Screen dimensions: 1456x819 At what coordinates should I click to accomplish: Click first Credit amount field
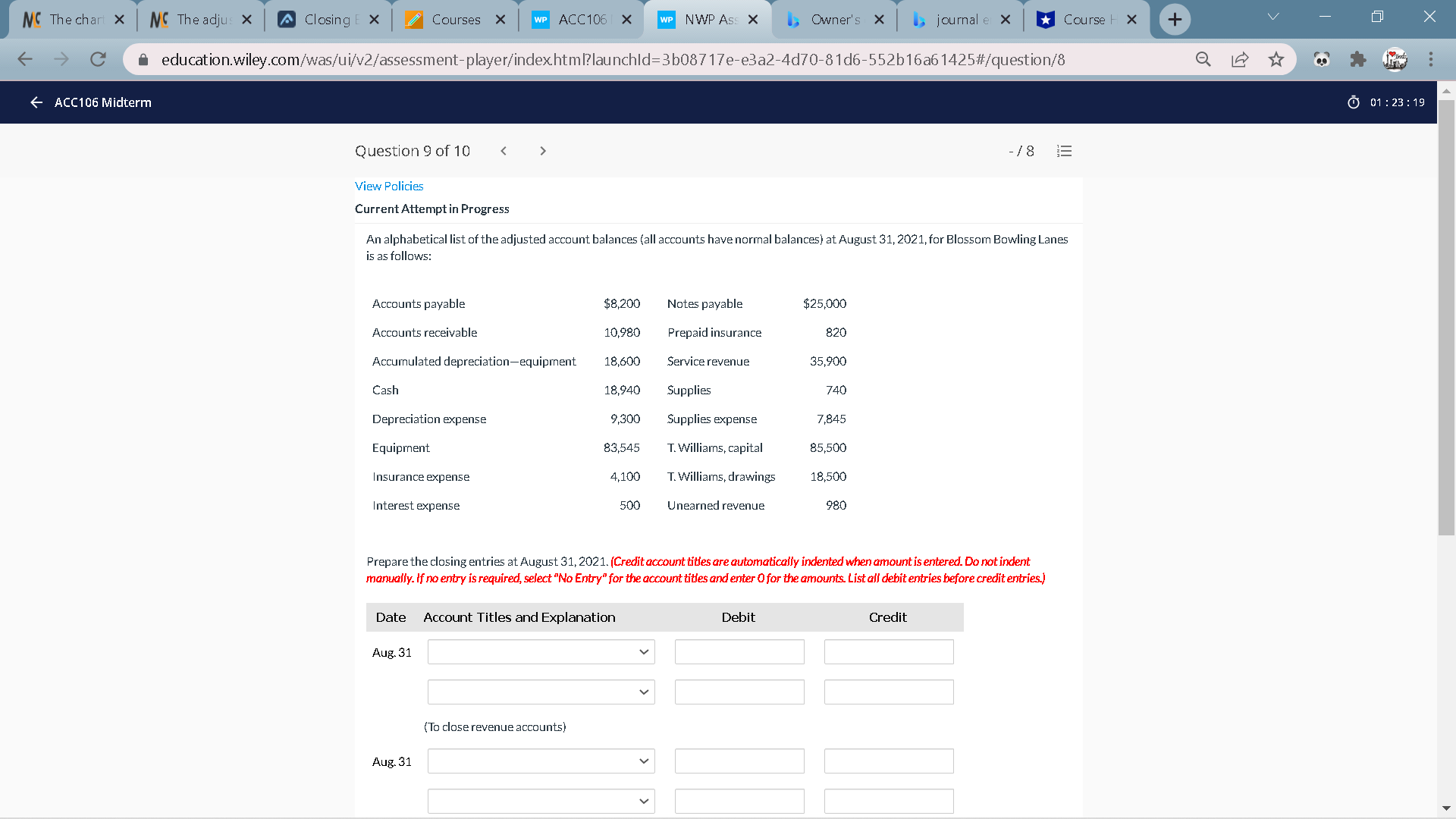point(889,652)
